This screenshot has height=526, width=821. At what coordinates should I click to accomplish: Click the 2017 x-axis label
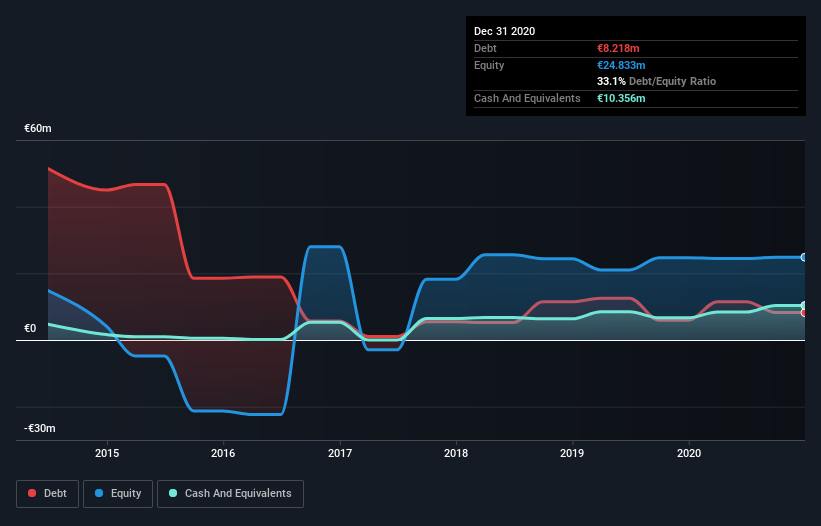(x=340, y=453)
